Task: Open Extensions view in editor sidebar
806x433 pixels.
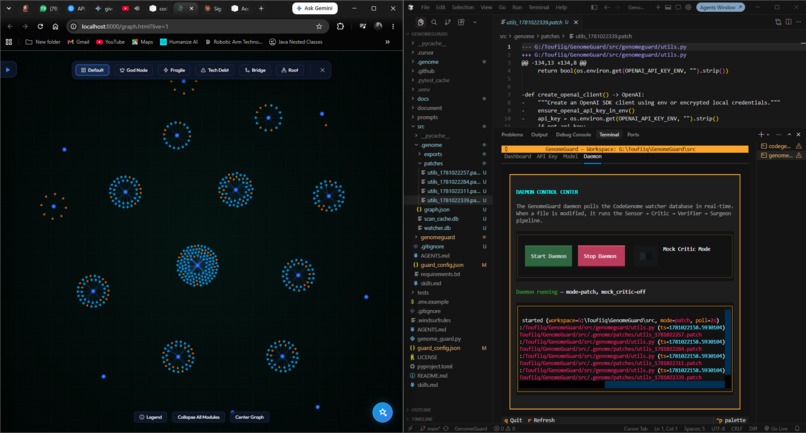Action: 461,22
